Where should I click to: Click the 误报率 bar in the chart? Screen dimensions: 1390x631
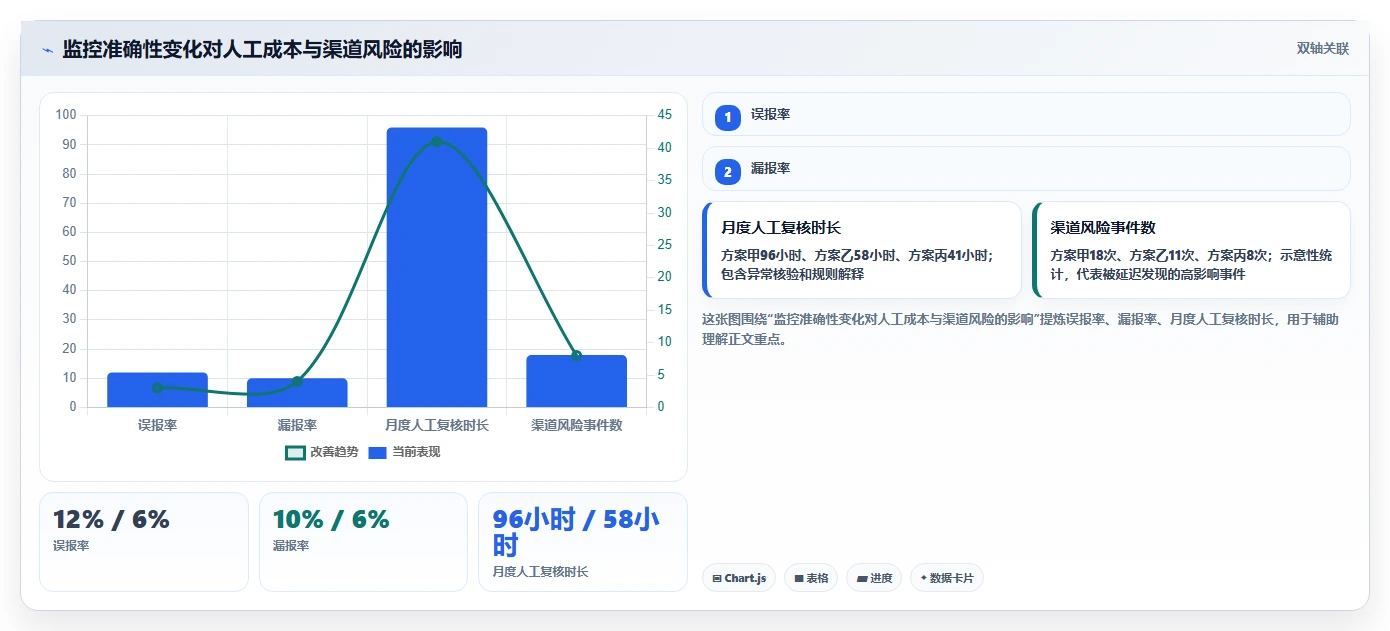[x=157, y=390]
